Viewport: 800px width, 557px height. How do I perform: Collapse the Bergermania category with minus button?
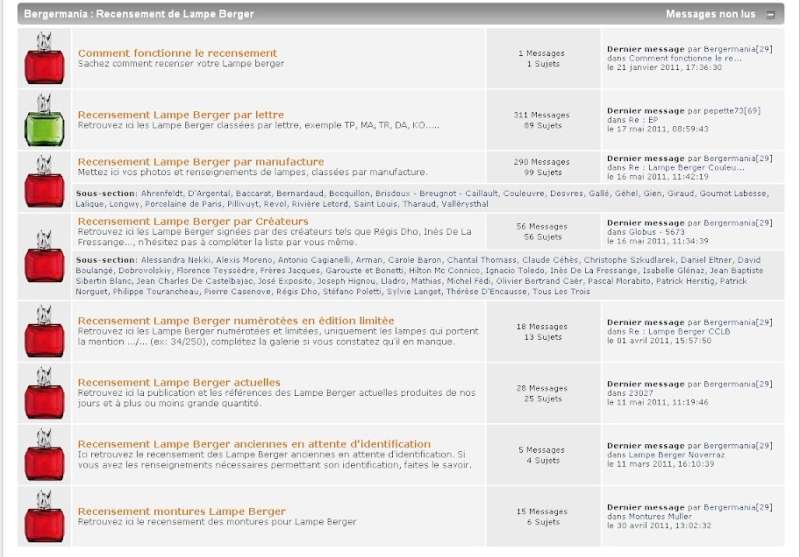pos(770,15)
